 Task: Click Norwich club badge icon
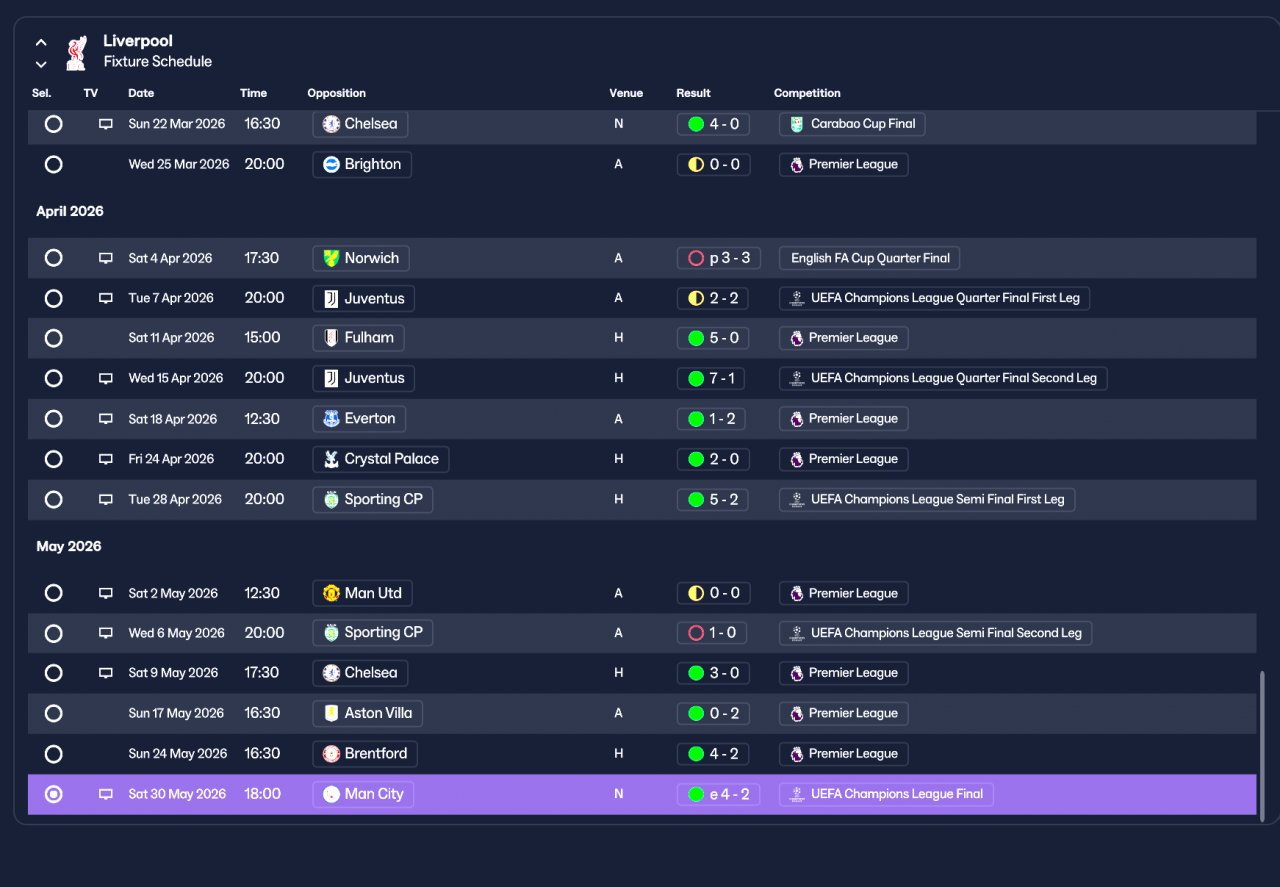331,258
